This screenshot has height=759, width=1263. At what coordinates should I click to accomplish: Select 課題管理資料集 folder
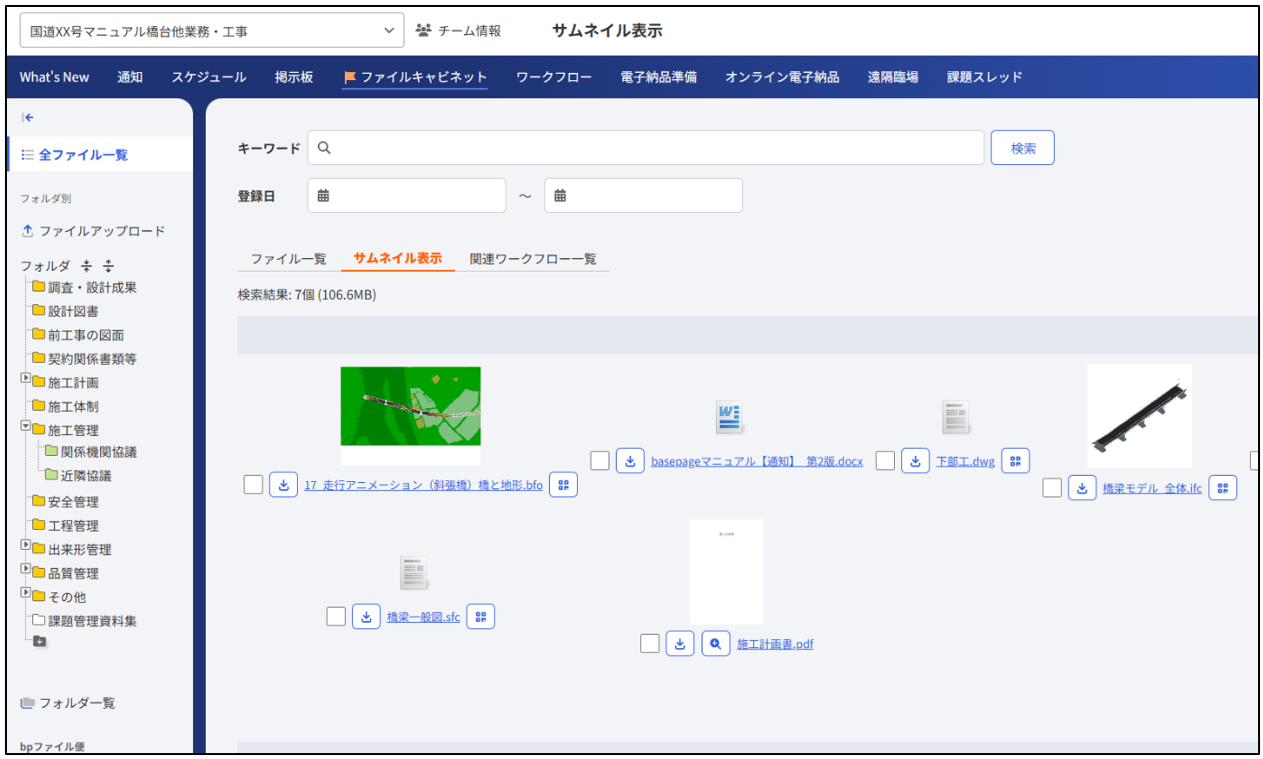92,621
